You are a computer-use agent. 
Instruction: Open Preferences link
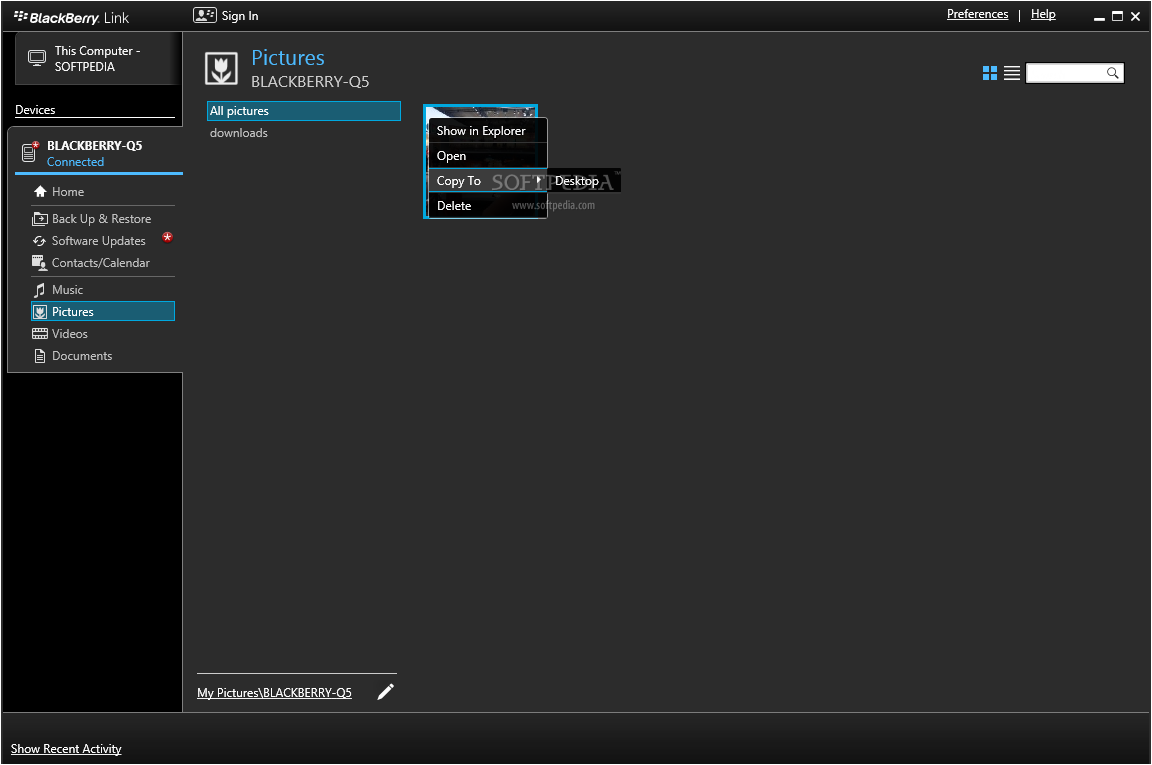coord(977,14)
